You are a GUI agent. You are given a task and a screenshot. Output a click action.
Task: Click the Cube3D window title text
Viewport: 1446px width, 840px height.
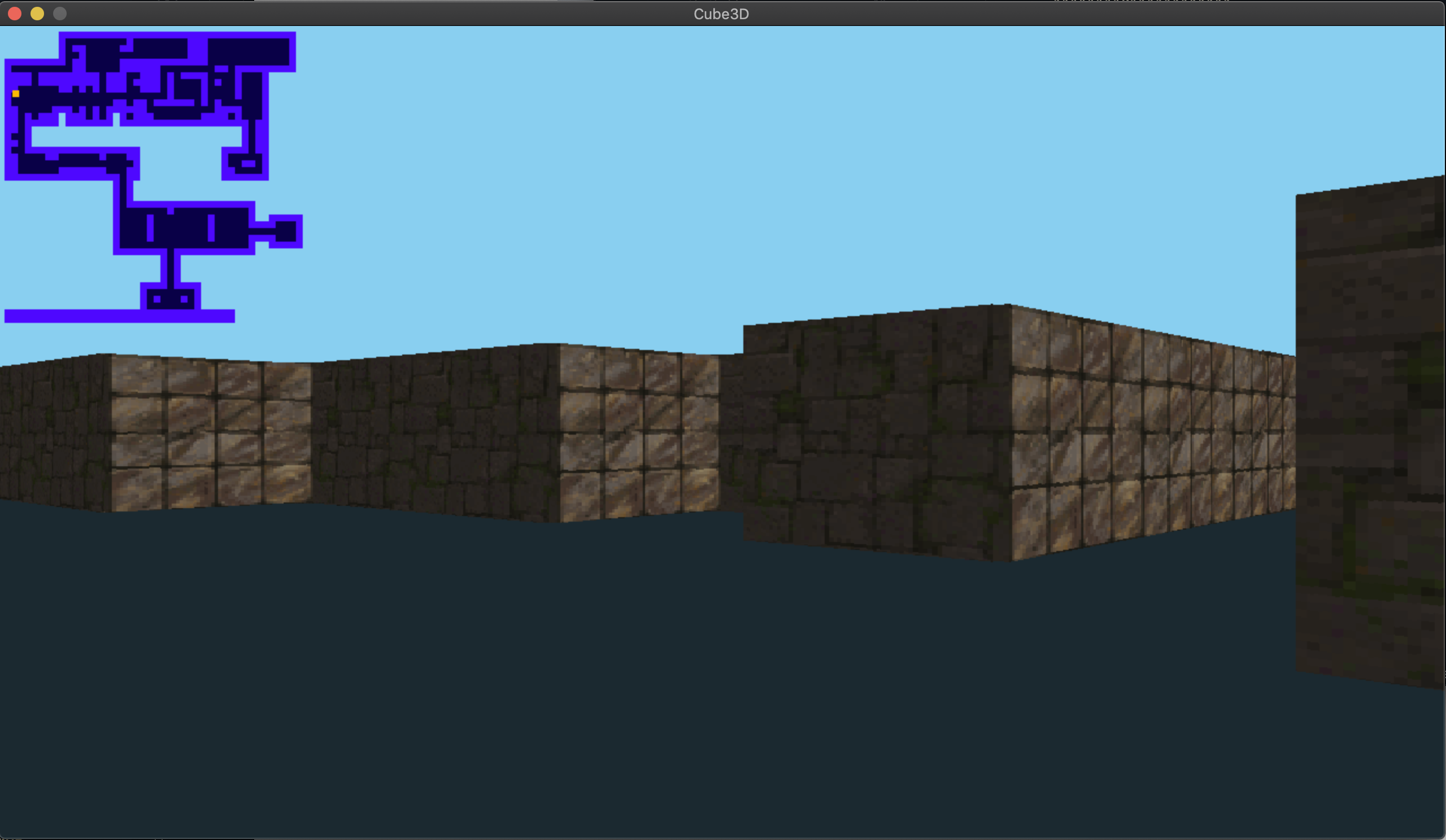721,14
